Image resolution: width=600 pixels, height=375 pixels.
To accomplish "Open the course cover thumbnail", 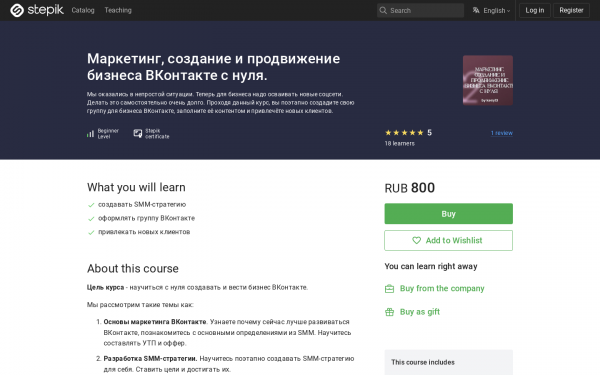I will (x=488, y=80).
